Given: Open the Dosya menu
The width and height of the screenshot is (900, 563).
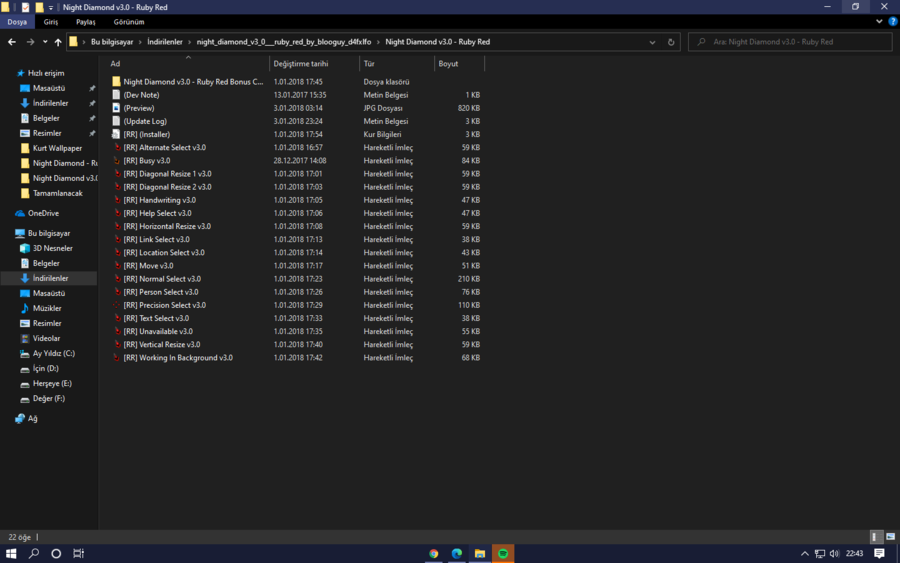Looking at the screenshot, I should coord(17,22).
